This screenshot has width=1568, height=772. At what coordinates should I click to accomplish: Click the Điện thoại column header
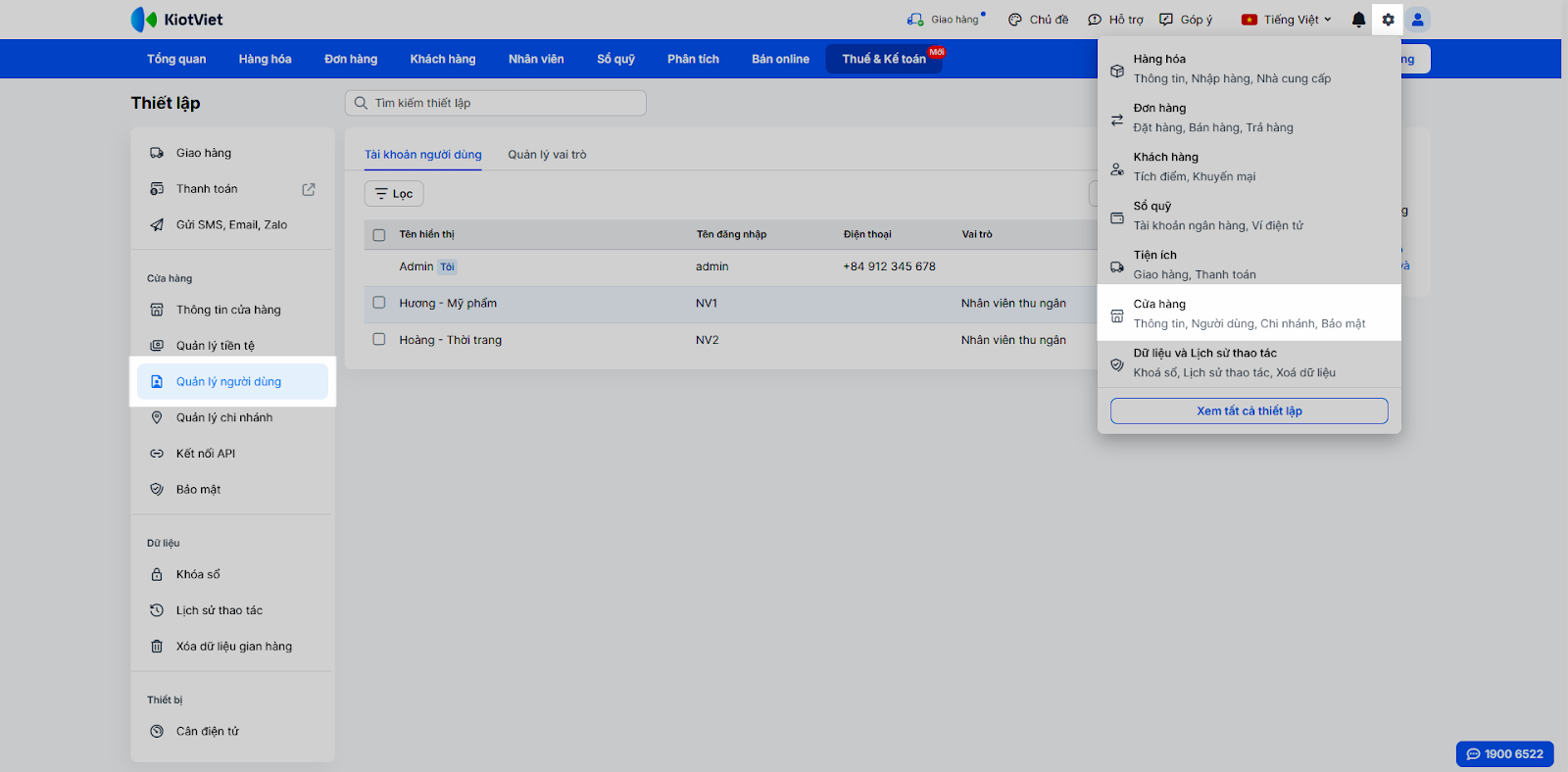867,235
